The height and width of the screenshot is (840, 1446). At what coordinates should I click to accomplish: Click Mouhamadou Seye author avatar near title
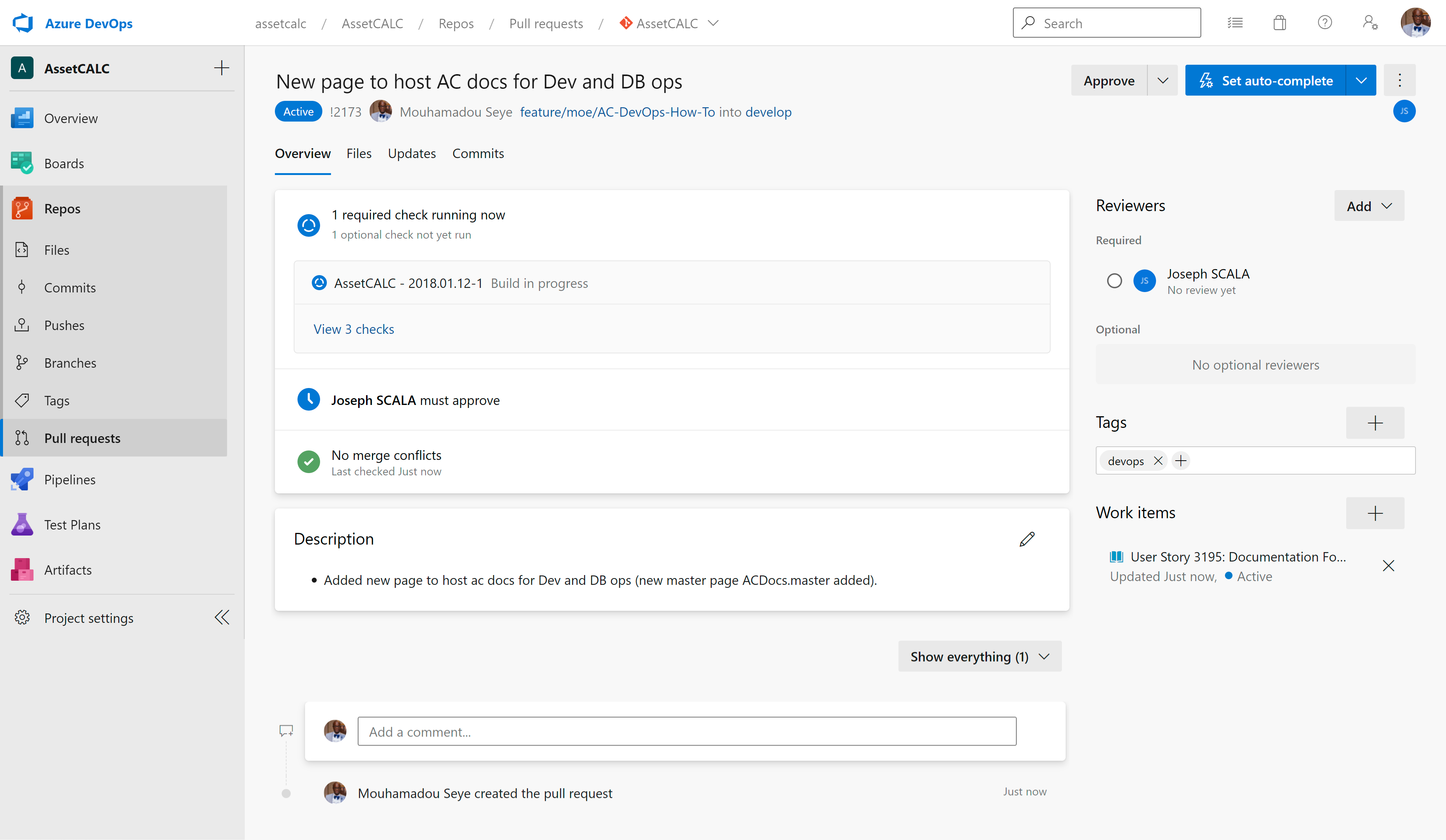[x=380, y=111]
